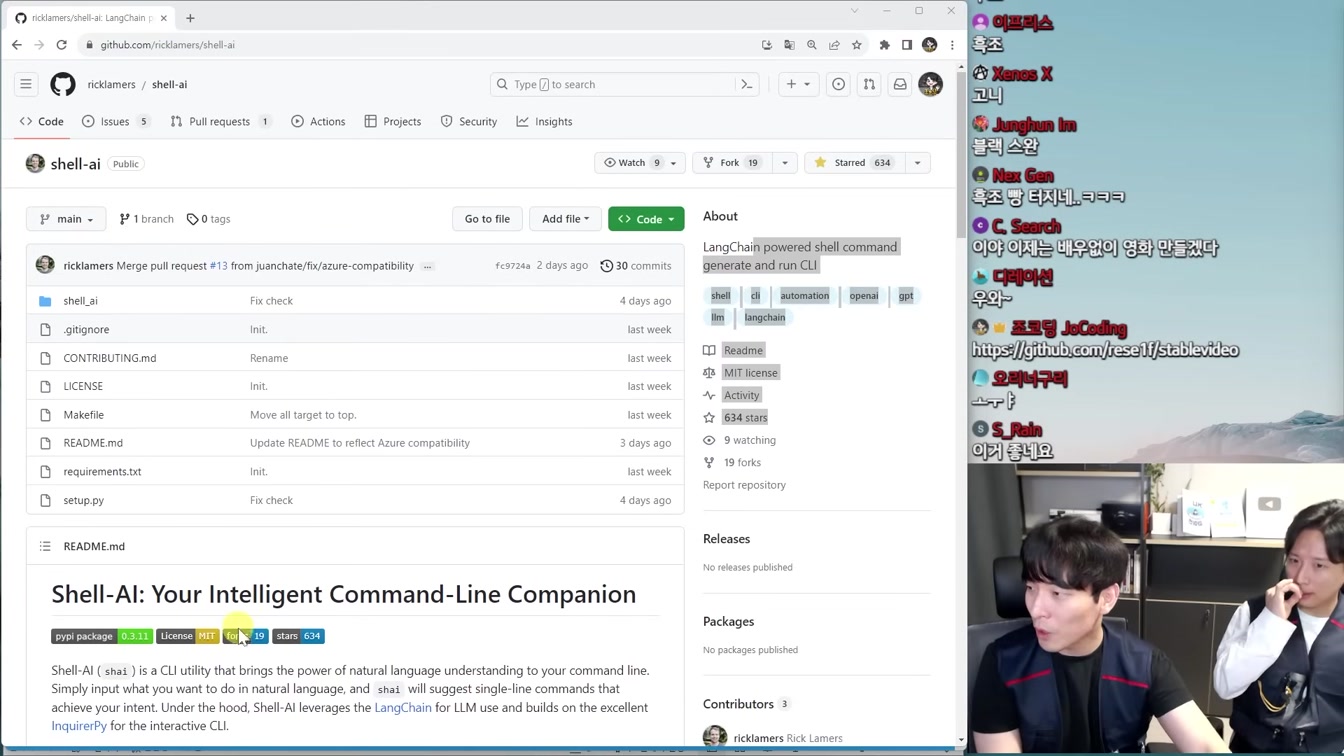Open the Pull requests tab
The width and height of the screenshot is (1344, 756).
(220, 121)
